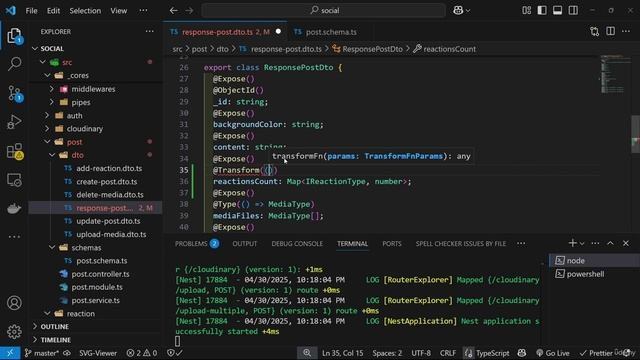
Task: Expand the middlewares folder
Action: point(52,89)
